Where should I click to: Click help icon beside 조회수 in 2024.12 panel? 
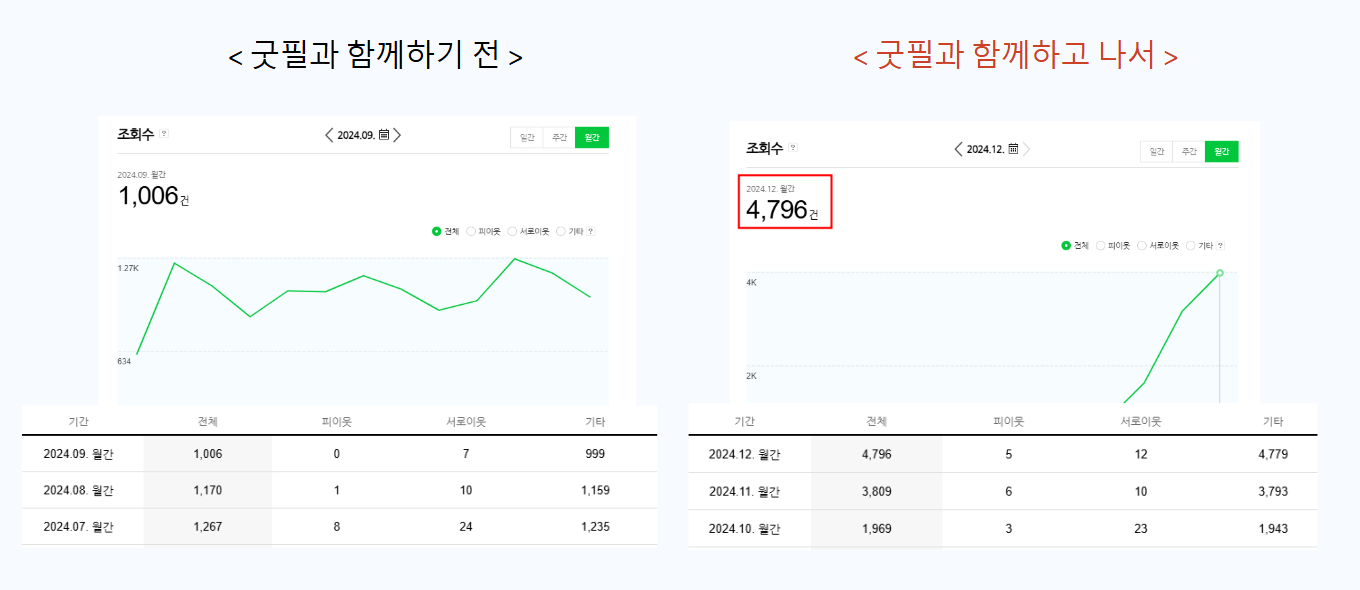click(x=793, y=147)
